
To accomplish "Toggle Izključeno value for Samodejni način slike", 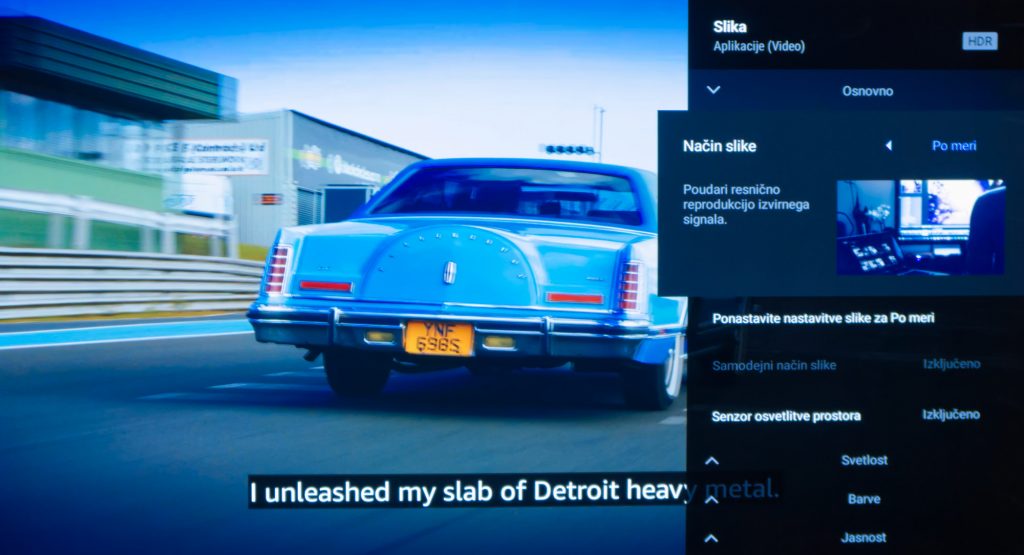I will pos(951,364).
